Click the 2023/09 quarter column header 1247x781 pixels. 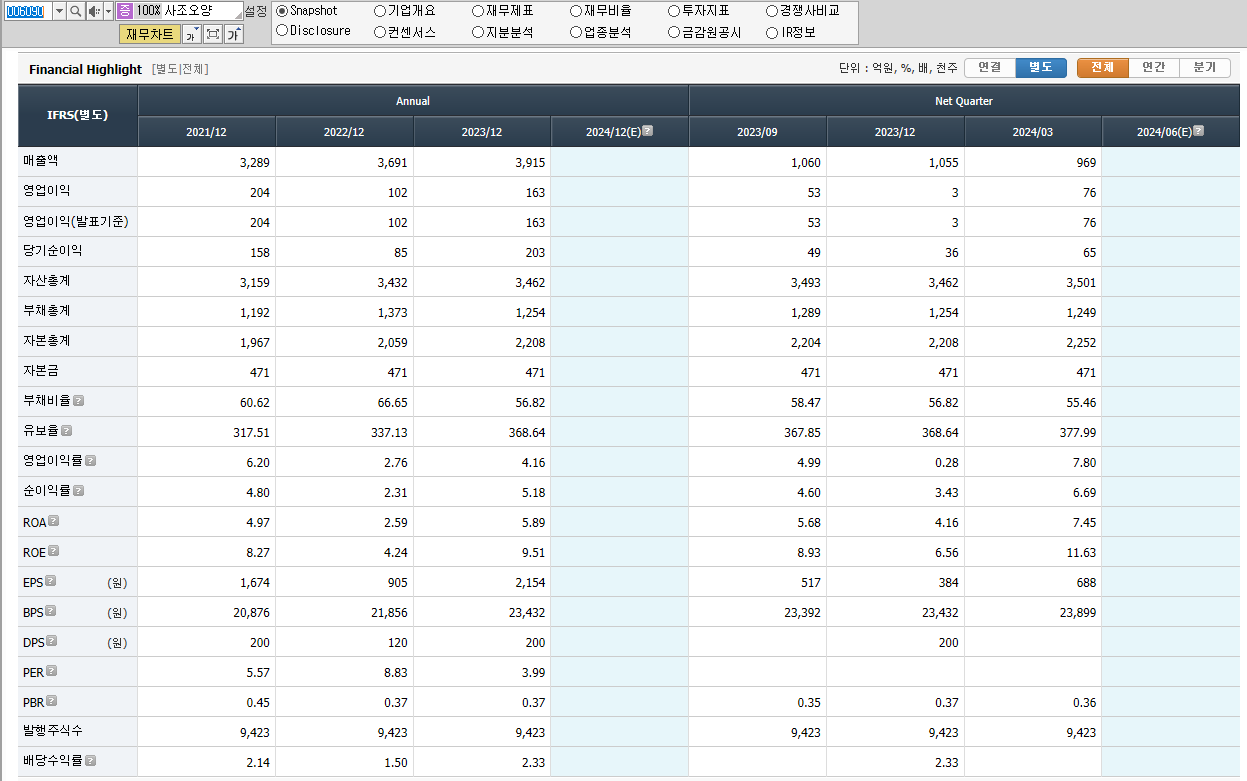tap(758, 132)
